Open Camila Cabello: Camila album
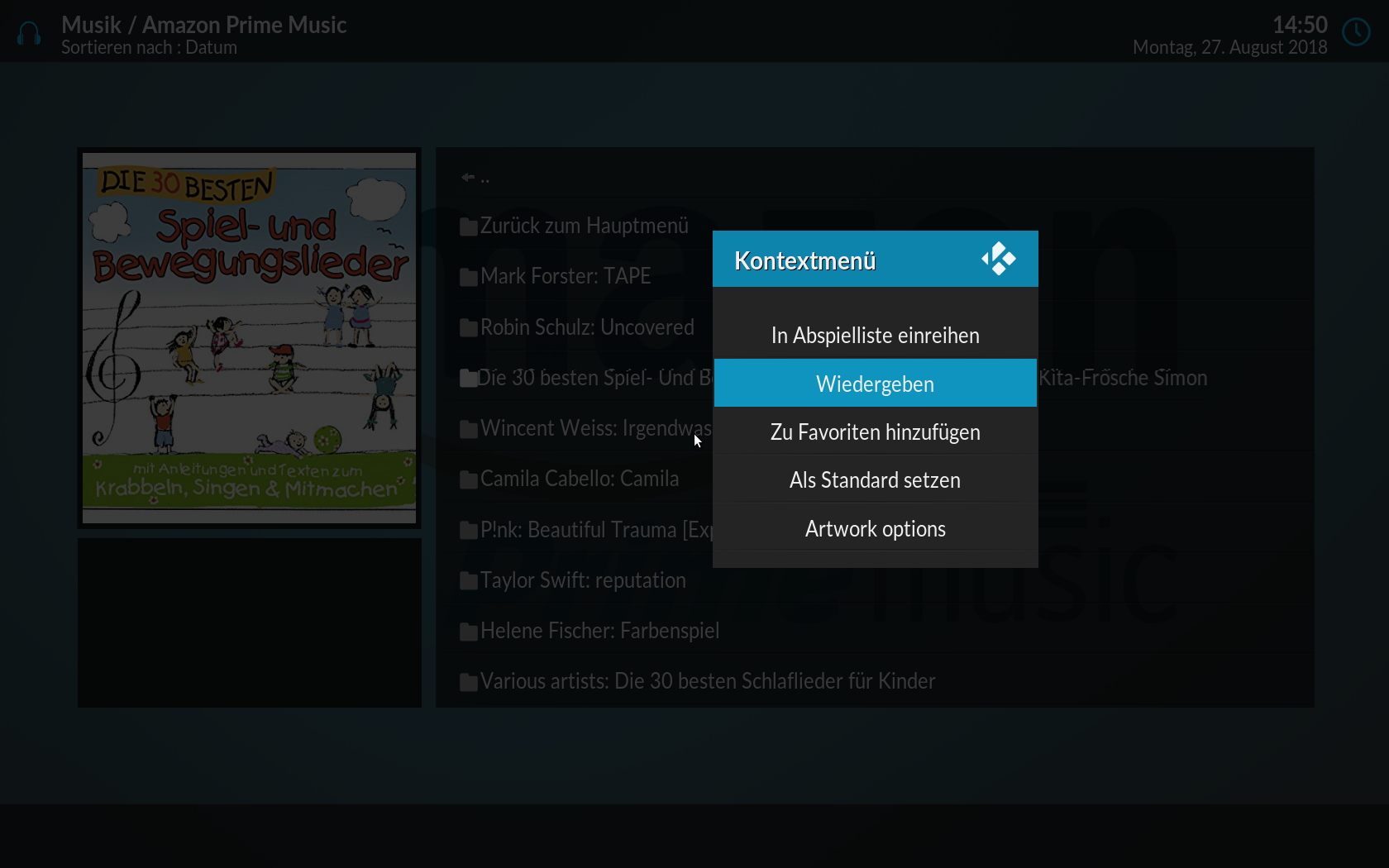Image resolution: width=1389 pixels, height=868 pixels. tap(580, 479)
